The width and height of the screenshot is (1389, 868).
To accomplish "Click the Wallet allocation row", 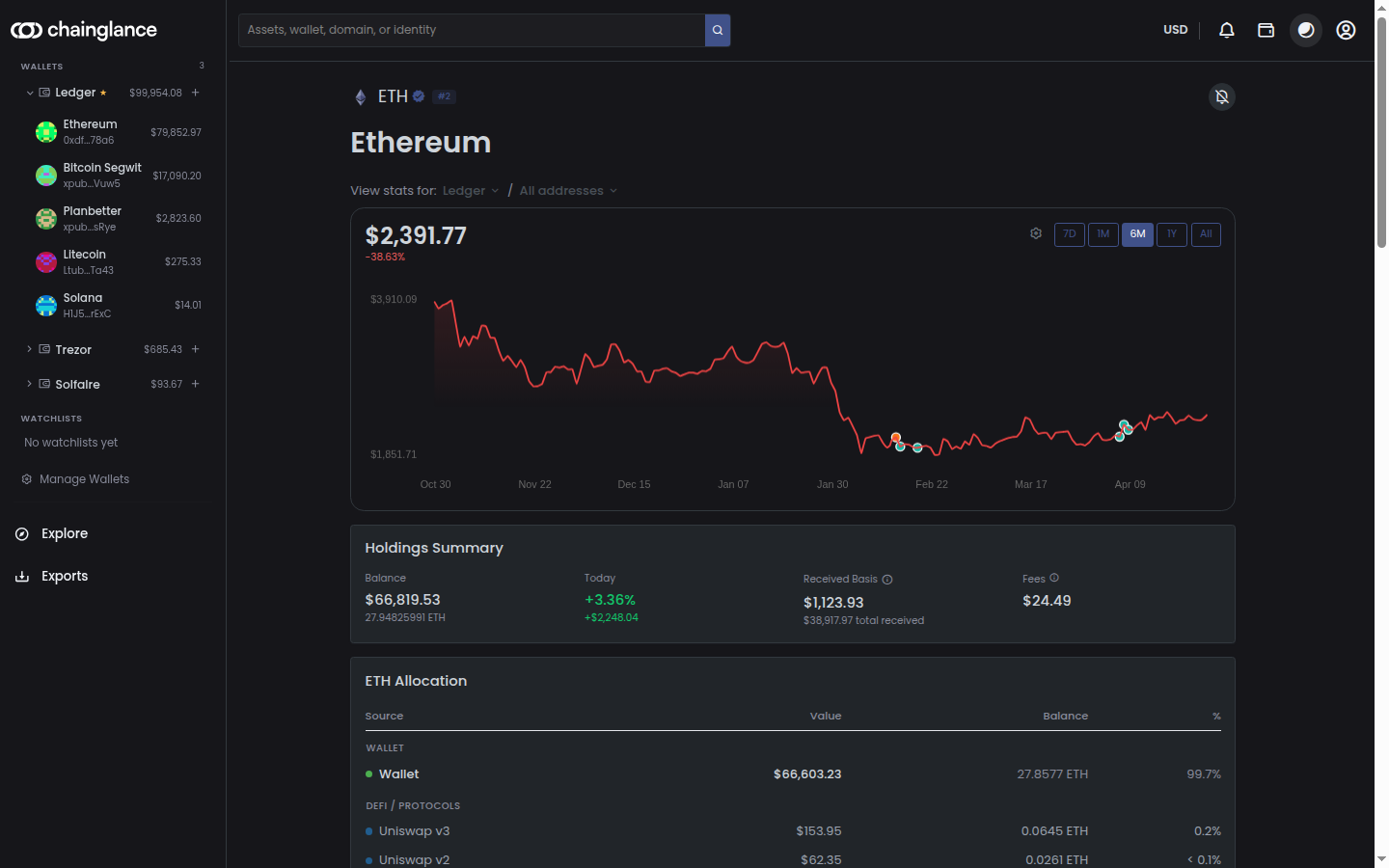I will click(x=793, y=774).
